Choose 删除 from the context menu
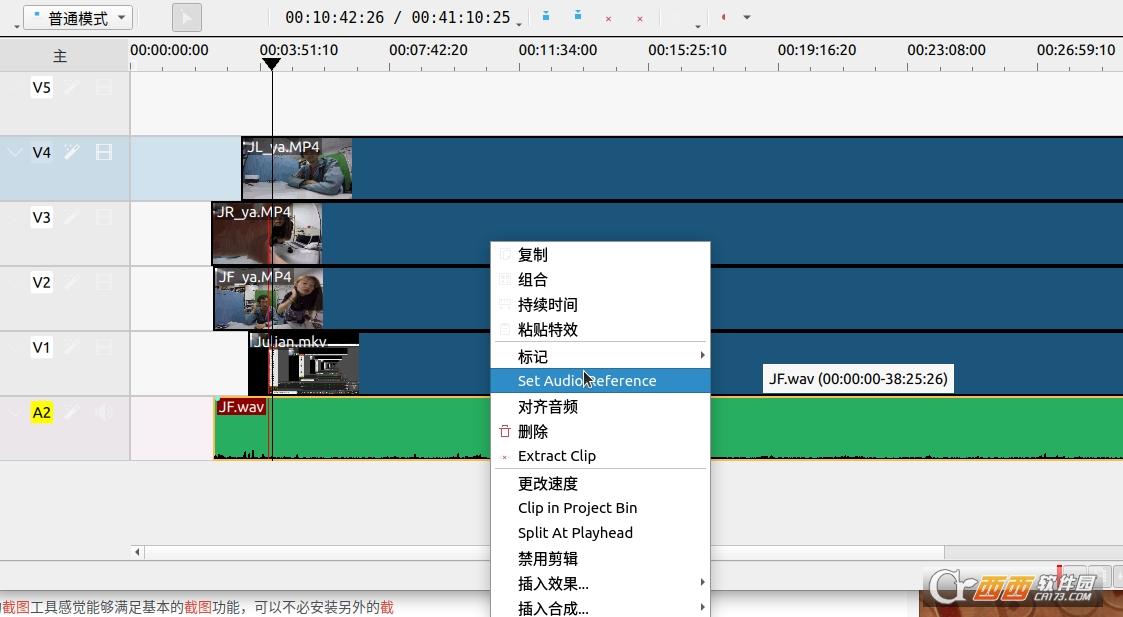The image size is (1123, 617). (x=600, y=431)
